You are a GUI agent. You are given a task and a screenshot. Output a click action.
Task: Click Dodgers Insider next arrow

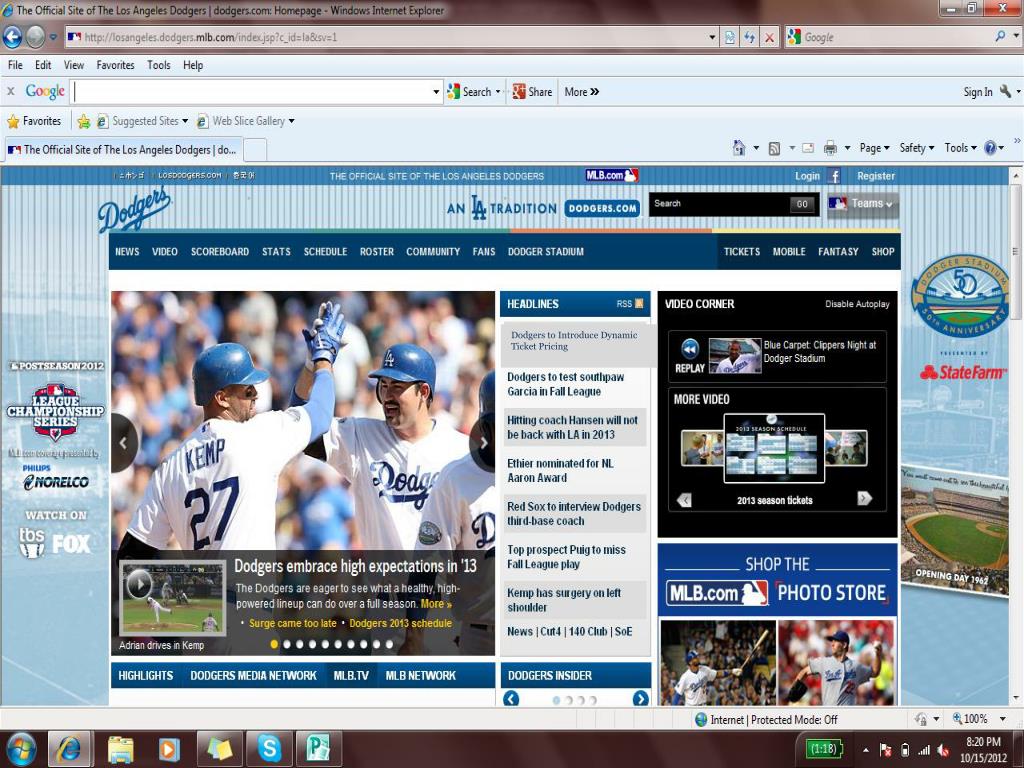click(641, 698)
